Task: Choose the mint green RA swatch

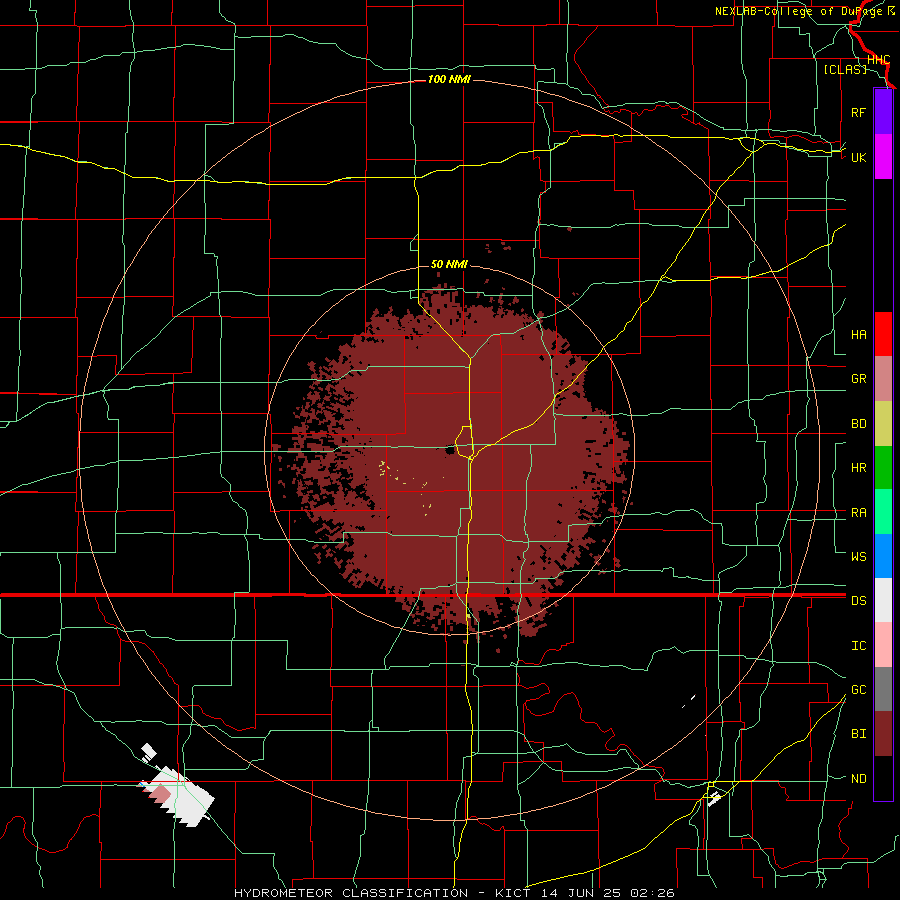Action: tap(883, 512)
